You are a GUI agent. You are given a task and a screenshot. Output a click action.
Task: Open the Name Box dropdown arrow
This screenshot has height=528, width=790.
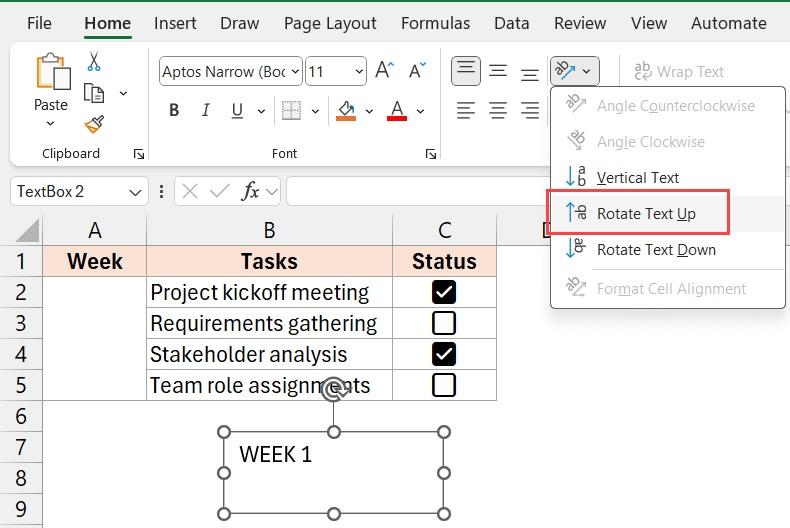point(135,192)
